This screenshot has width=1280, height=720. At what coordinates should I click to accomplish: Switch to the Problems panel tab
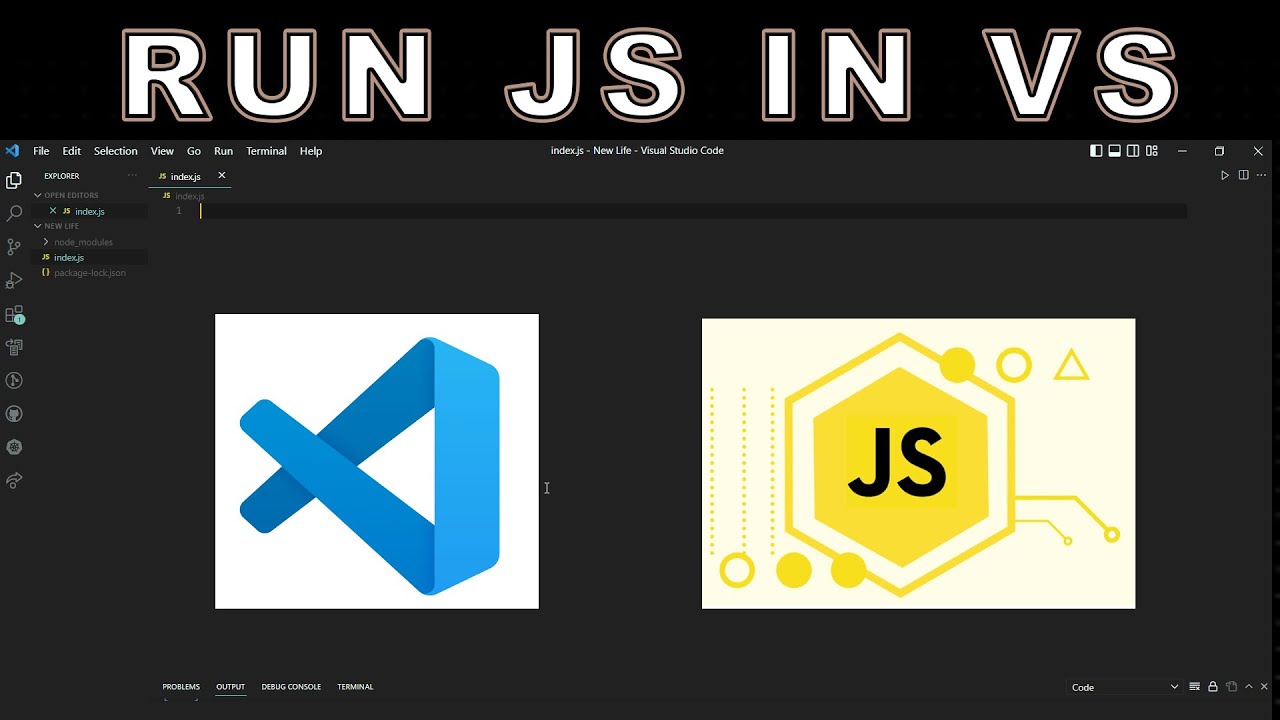tap(181, 687)
